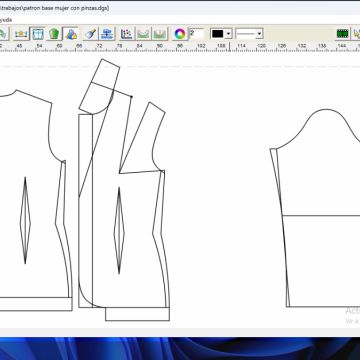Click the yellow measurement ruler toolbar icon

(x=21, y=34)
